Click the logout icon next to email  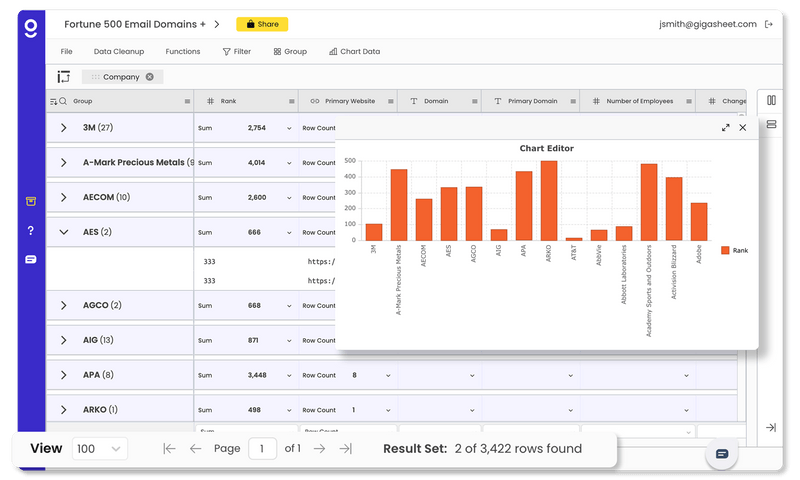pyautogui.click(x=769, y=24)
